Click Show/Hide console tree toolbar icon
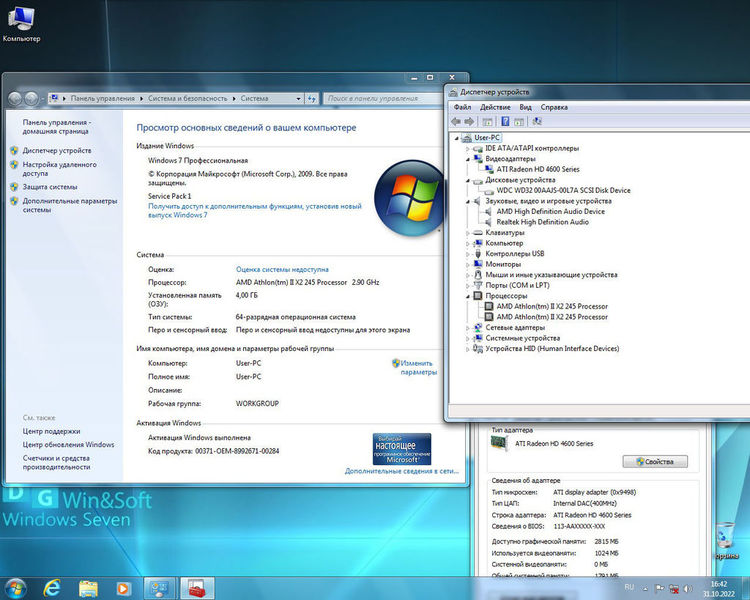 click(487, 122)
